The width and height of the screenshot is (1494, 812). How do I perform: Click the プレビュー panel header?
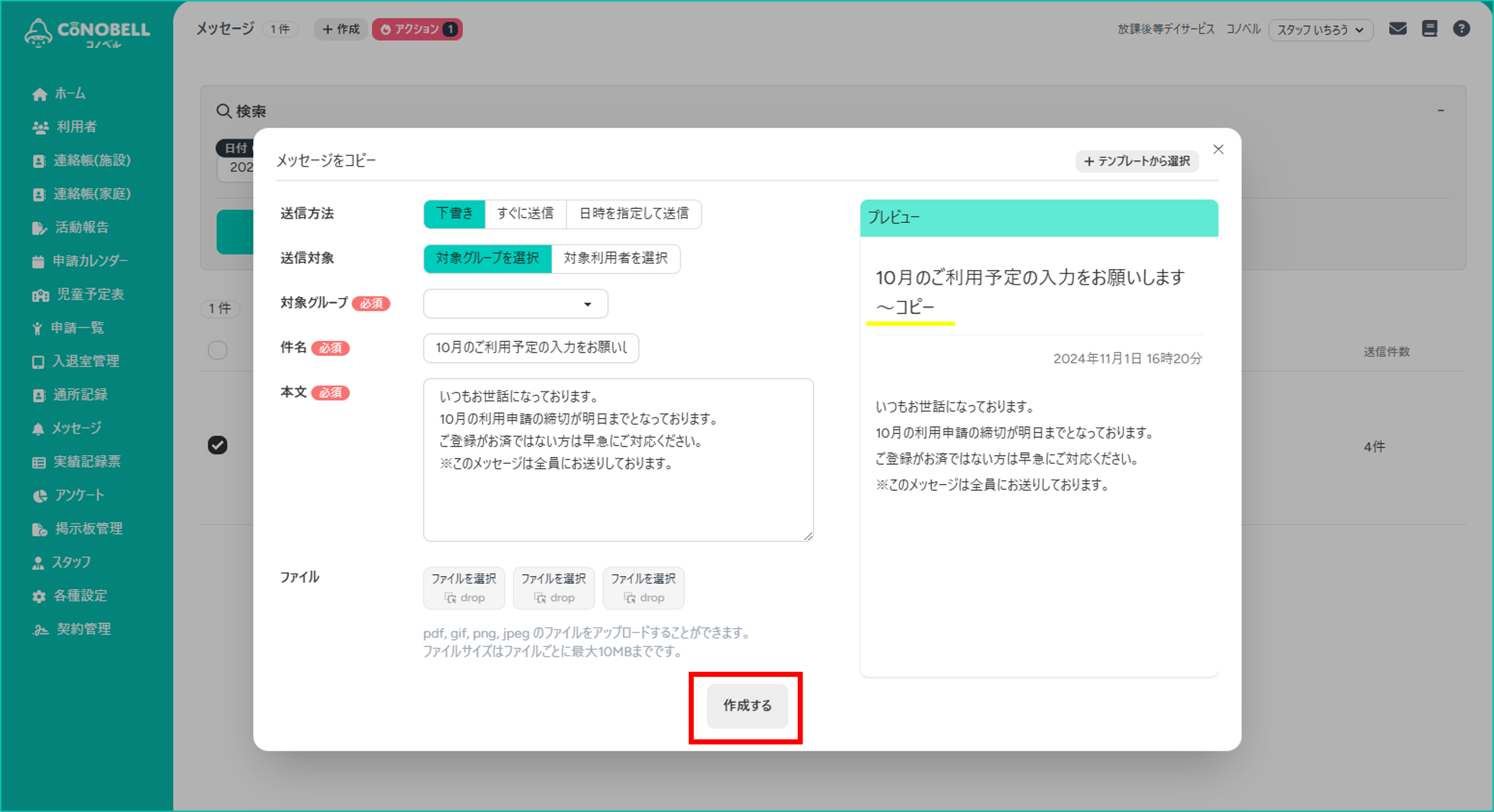(1039, 218)
